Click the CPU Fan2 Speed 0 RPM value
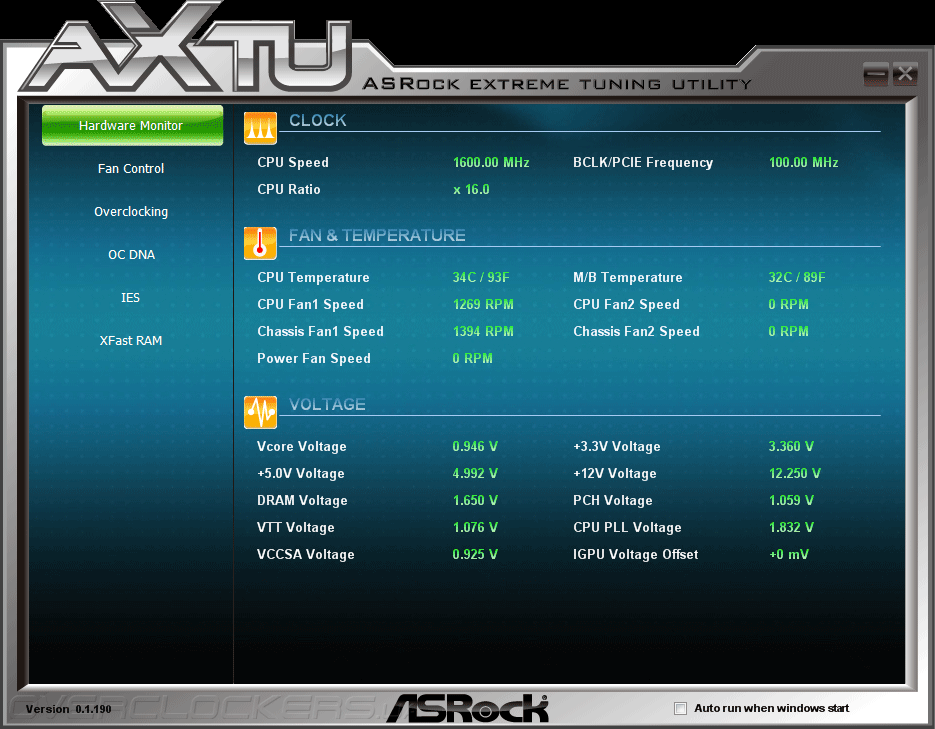935x729 pixels. pyautogui.click(x=788, y=305)
